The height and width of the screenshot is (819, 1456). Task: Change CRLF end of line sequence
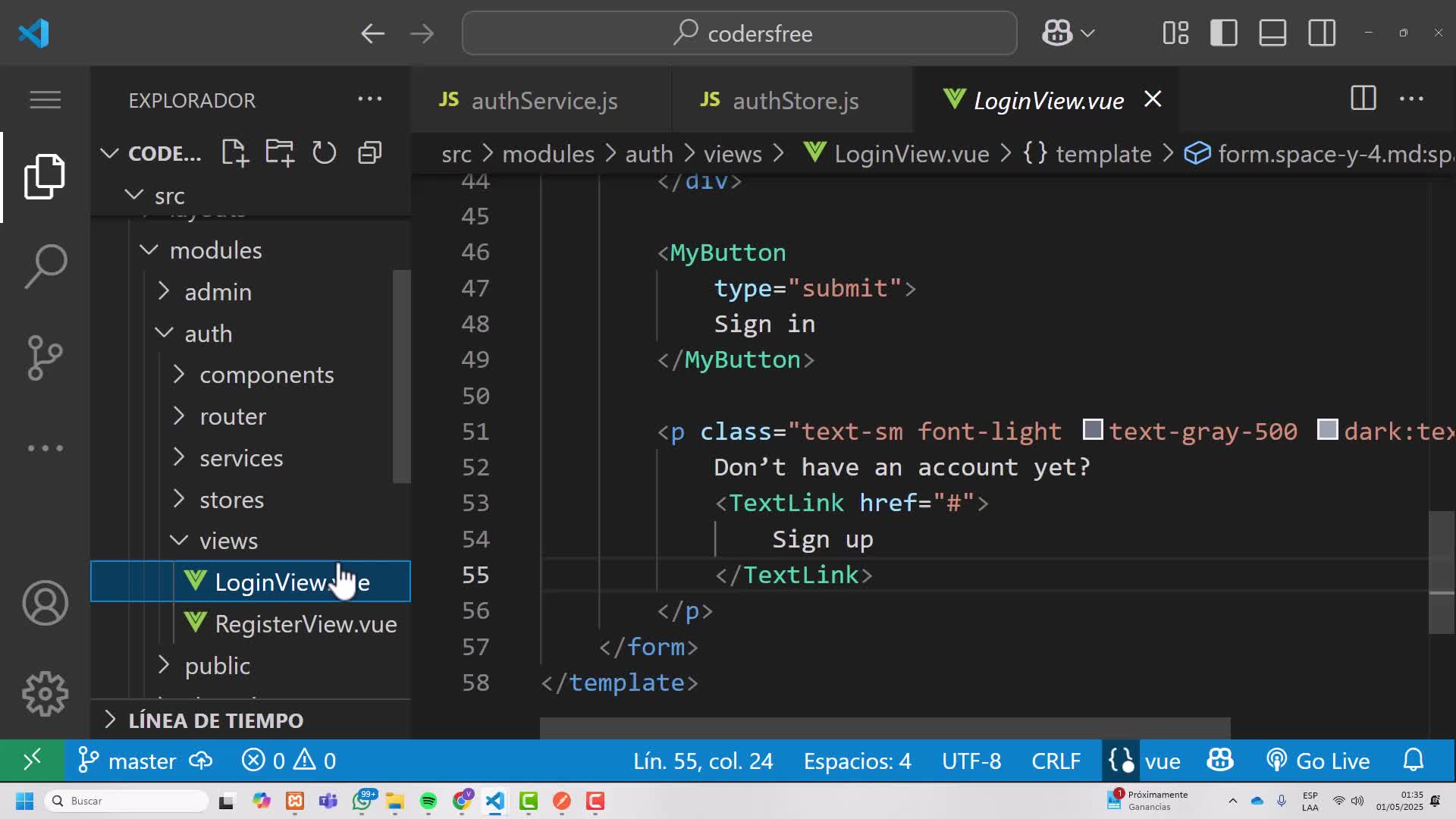tap(1056, 761)
